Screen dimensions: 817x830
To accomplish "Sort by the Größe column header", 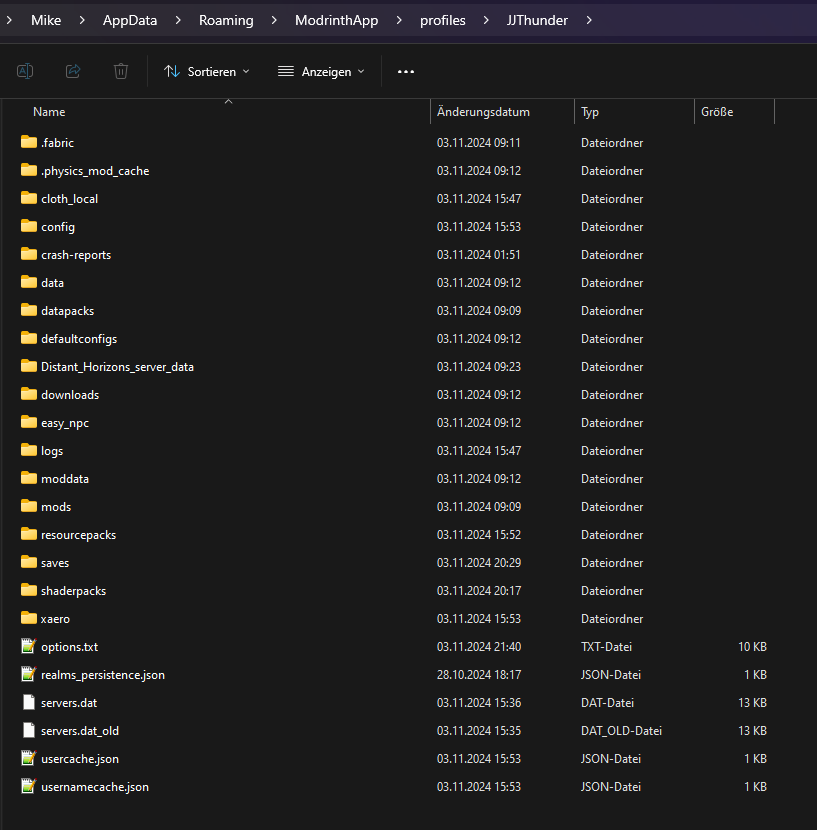I will click(x=717, y=112).
